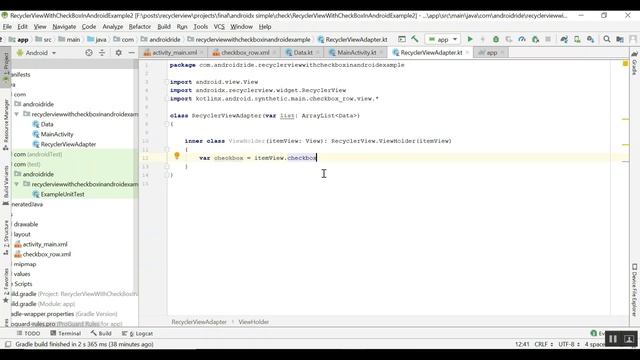Open the app run configuration dropdown

pos(443,39)
